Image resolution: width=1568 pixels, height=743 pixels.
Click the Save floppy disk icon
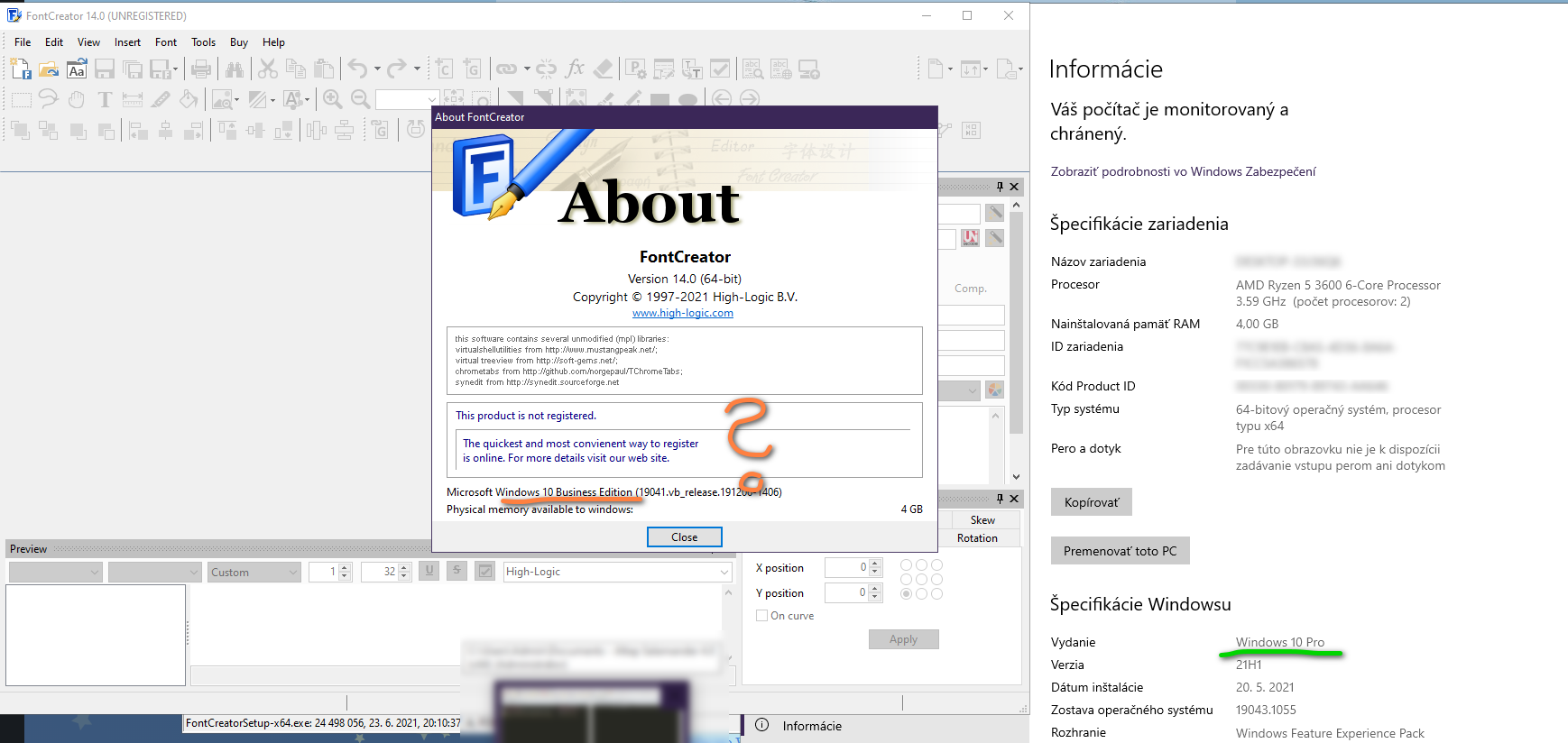[x=105, y=69]
